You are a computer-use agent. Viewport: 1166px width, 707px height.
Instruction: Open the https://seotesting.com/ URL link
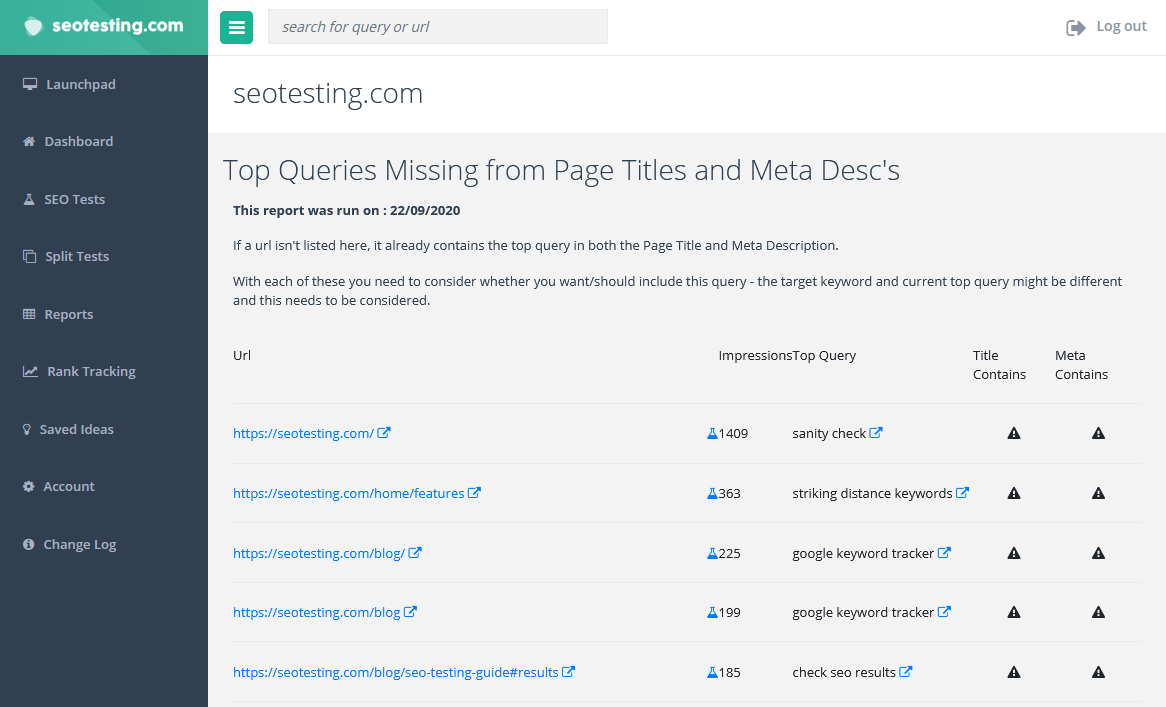(303, 433)
